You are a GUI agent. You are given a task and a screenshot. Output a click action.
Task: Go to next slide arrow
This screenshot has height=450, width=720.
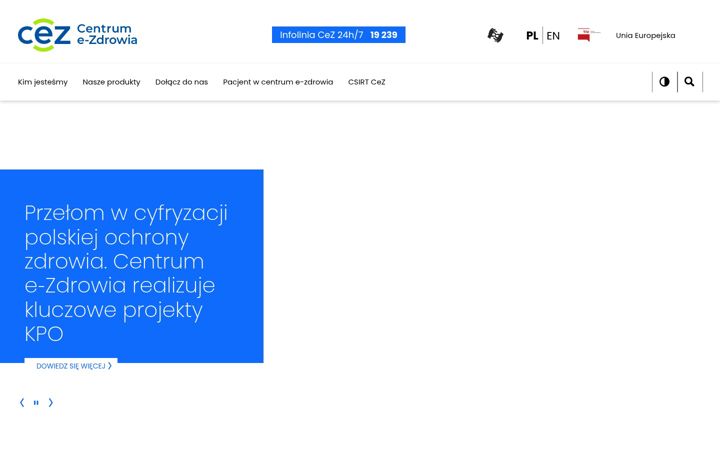click(x=51, y=403)
